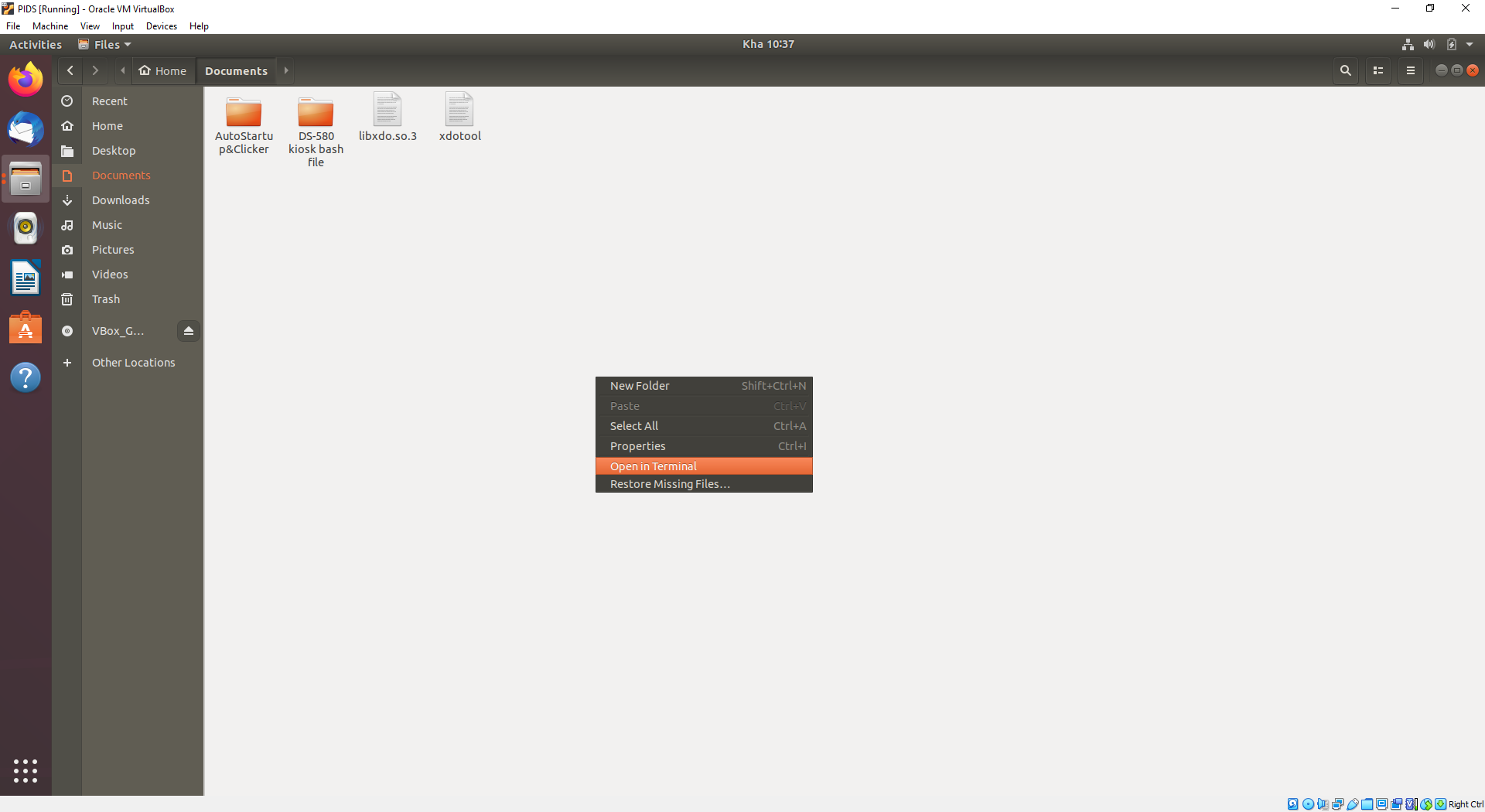The image size is (1485, 812).
Task: Click the network status icon in top bar
Action: tap(1408, 44)
